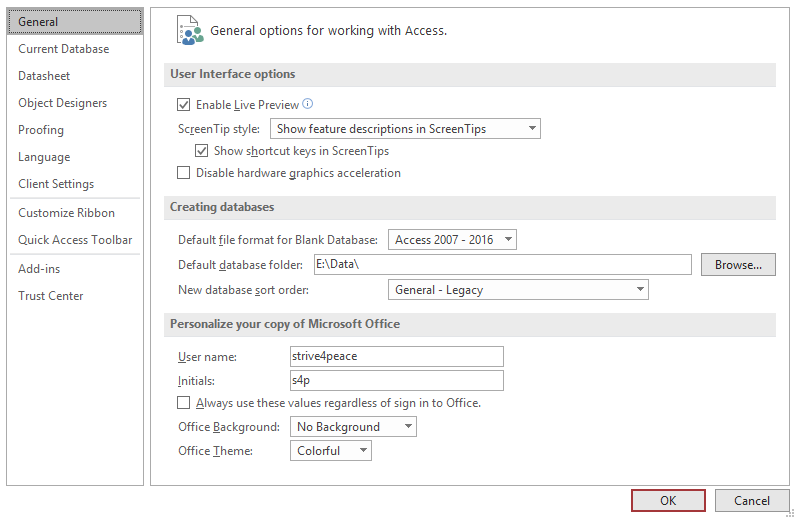Click the User name text field

pos(396,356)
